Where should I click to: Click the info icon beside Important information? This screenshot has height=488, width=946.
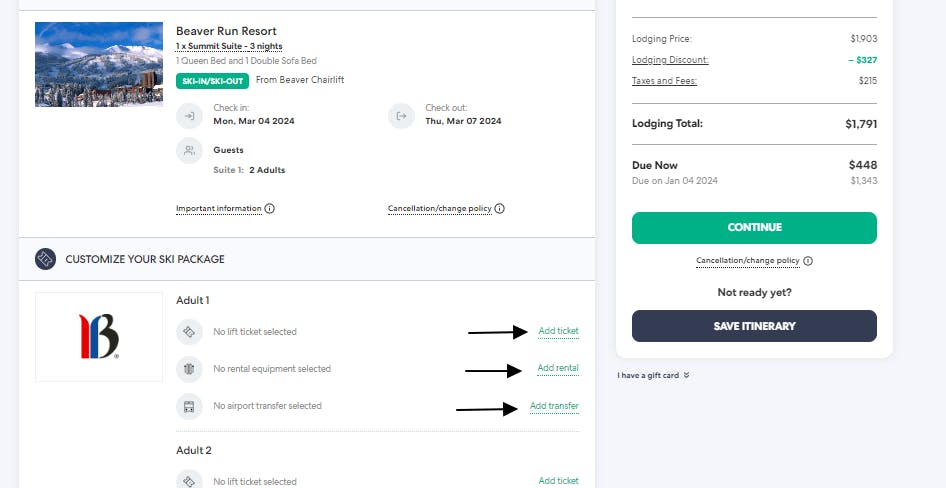click(x=270, y=209)
